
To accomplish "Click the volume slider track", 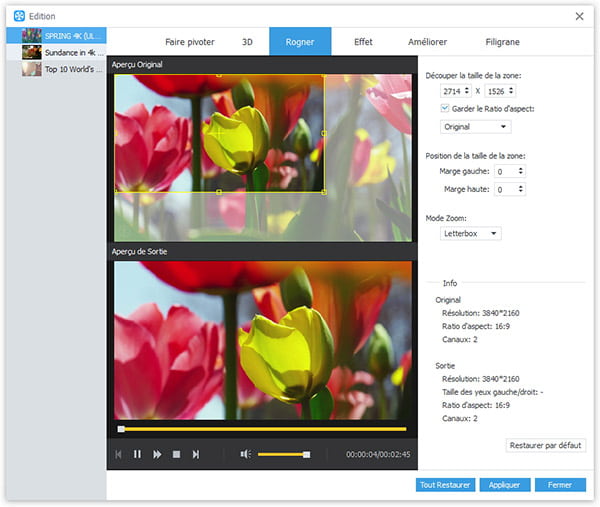I will (280, 454).
